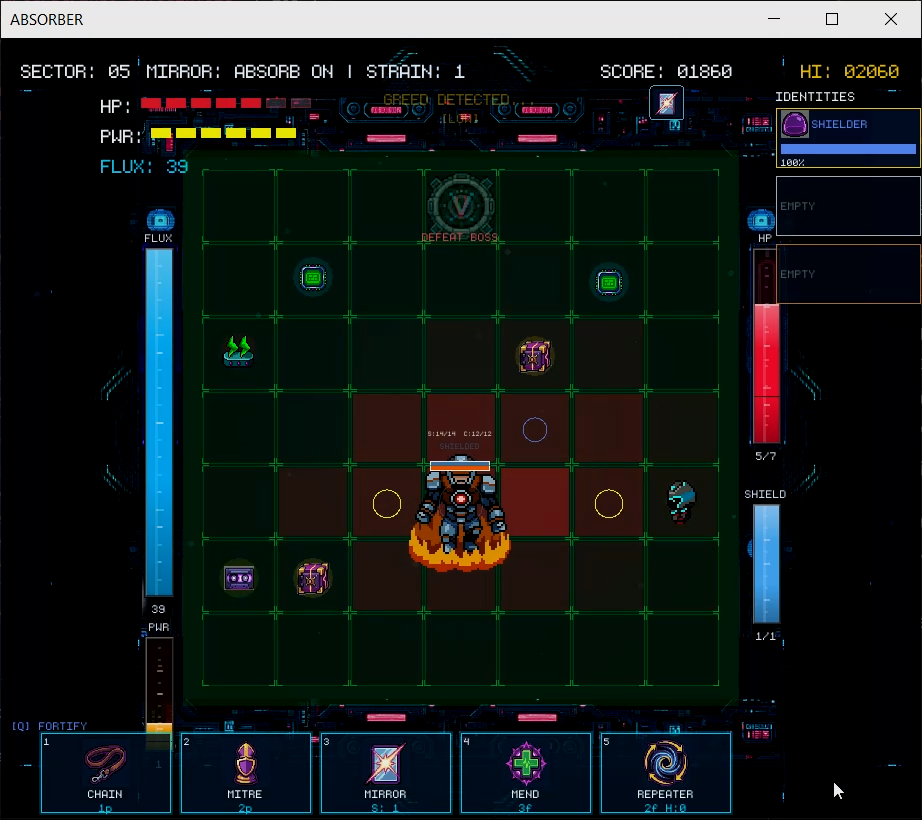This screenshot has width=922, height=820.
Task: Click the HP camera icon above gauge
Action: click(761, 220)
